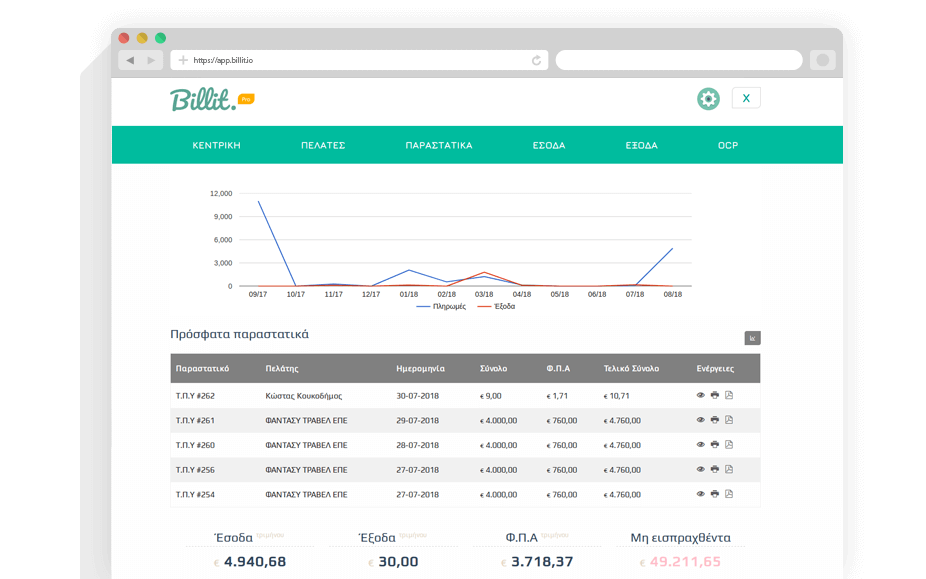Select the ΕΣΟΔΑ navigation tab

pos(549,144)
